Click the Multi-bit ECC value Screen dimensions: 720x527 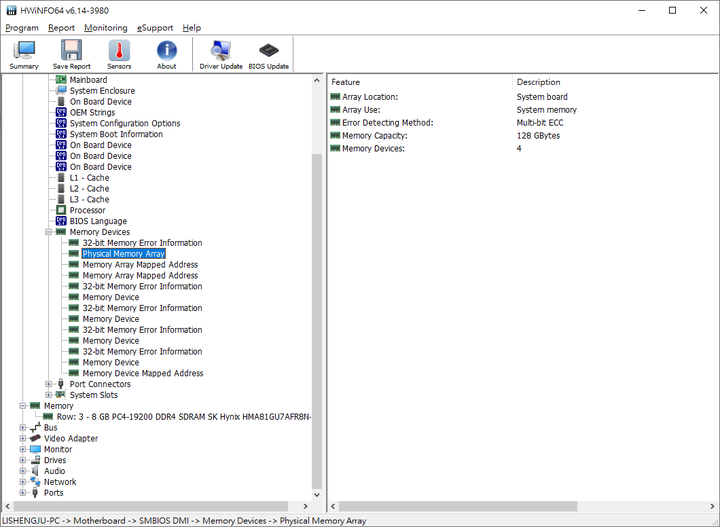pyautogui.click(x=540, y=123)
